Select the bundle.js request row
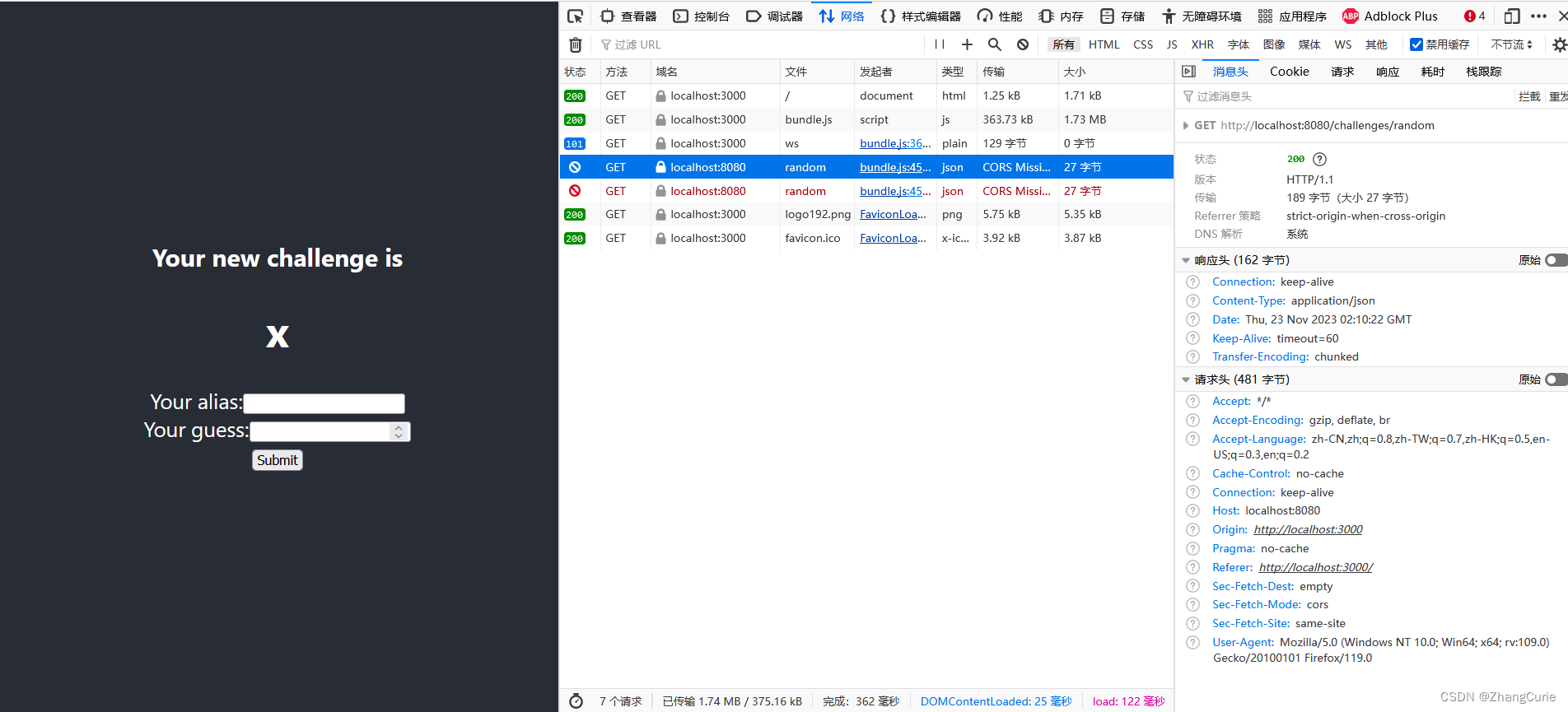Viewport: 1568px width, 712px height. pos(866,119)
